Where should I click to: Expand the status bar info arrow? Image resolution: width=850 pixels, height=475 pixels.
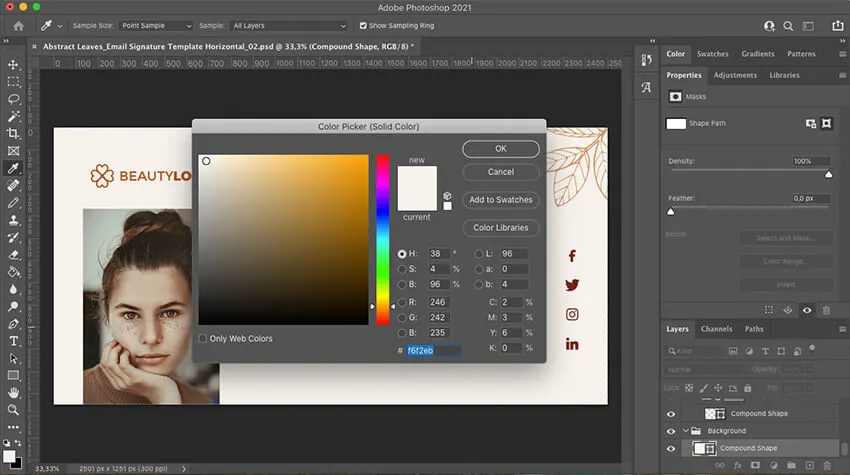pyautogui.click(x=184, y=468)
